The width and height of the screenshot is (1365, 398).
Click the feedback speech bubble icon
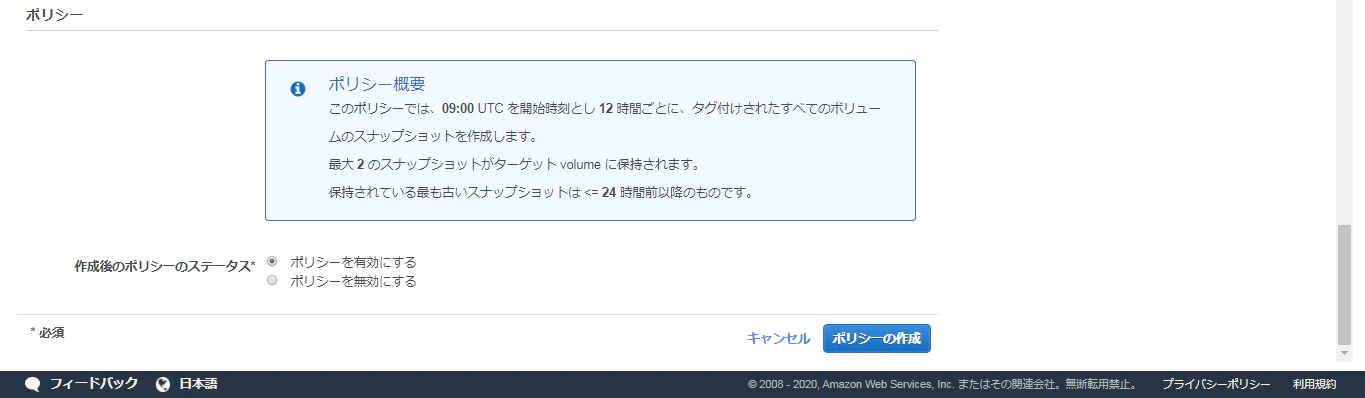32,384
